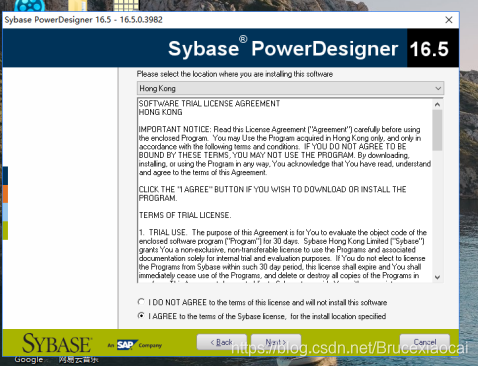Click the "1. TRIAL USE." paragraph heading
Screen dimensions: 478x367
(163, 232)
